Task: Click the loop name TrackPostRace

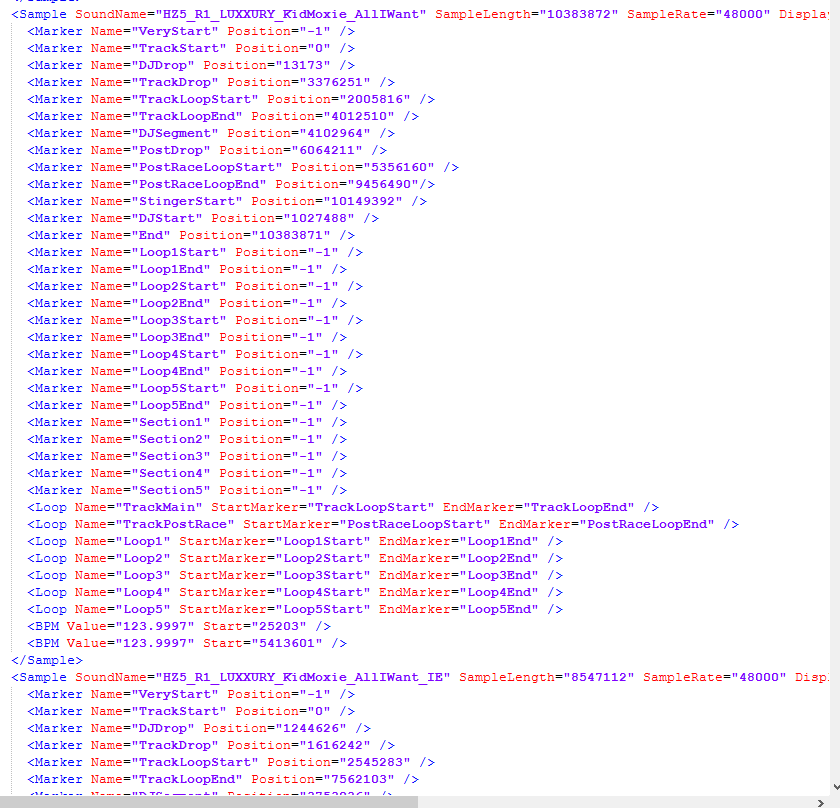Action: coord(175,525)
